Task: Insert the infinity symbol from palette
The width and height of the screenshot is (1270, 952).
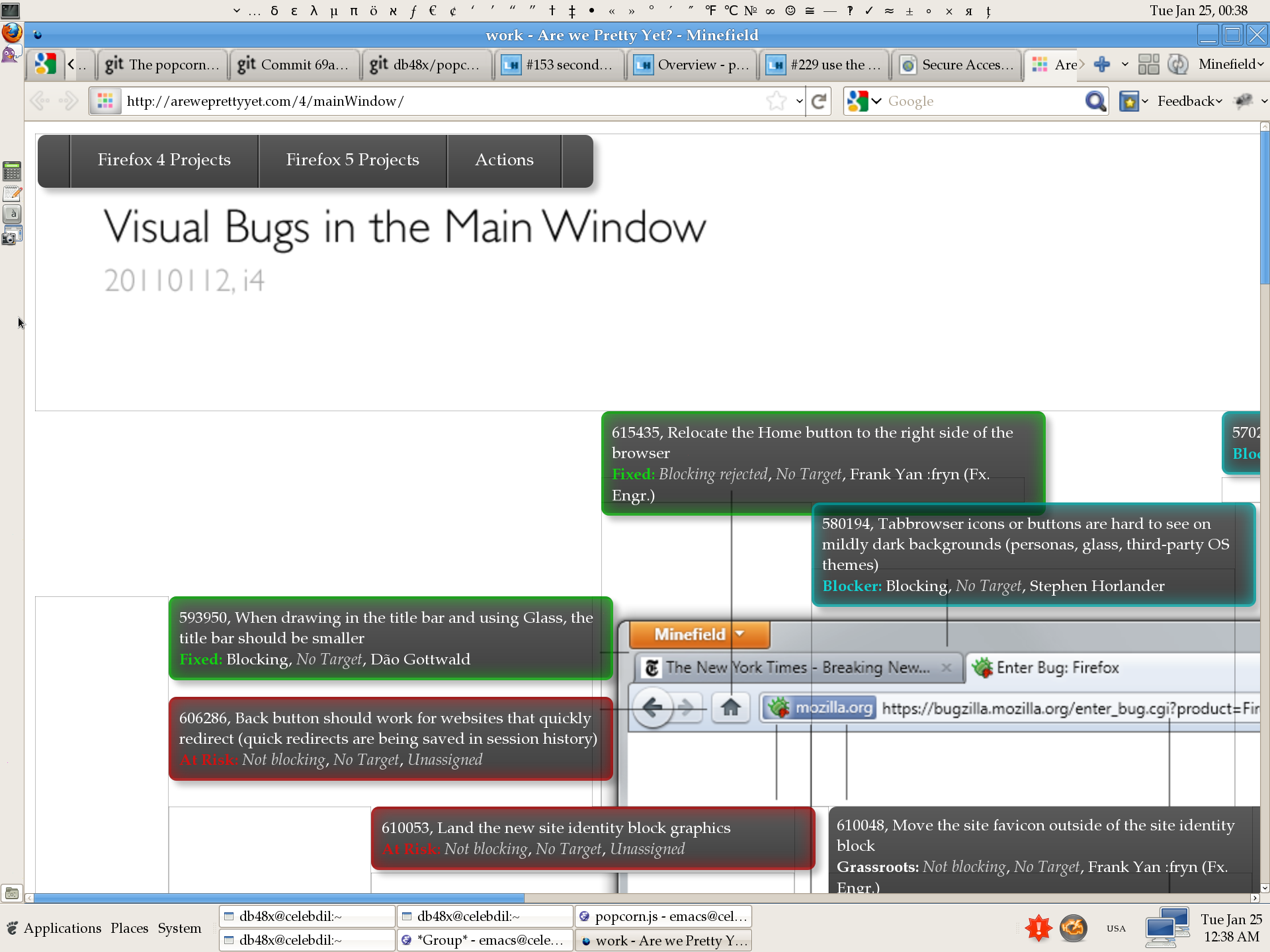Action: [771, 11]
